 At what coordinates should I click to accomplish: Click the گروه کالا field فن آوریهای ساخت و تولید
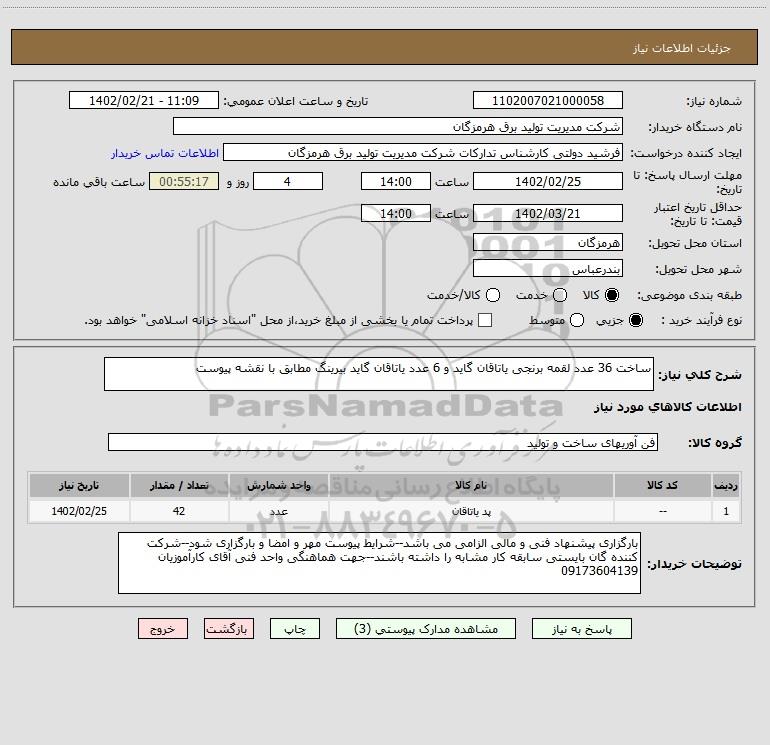(x=383, y=442)
